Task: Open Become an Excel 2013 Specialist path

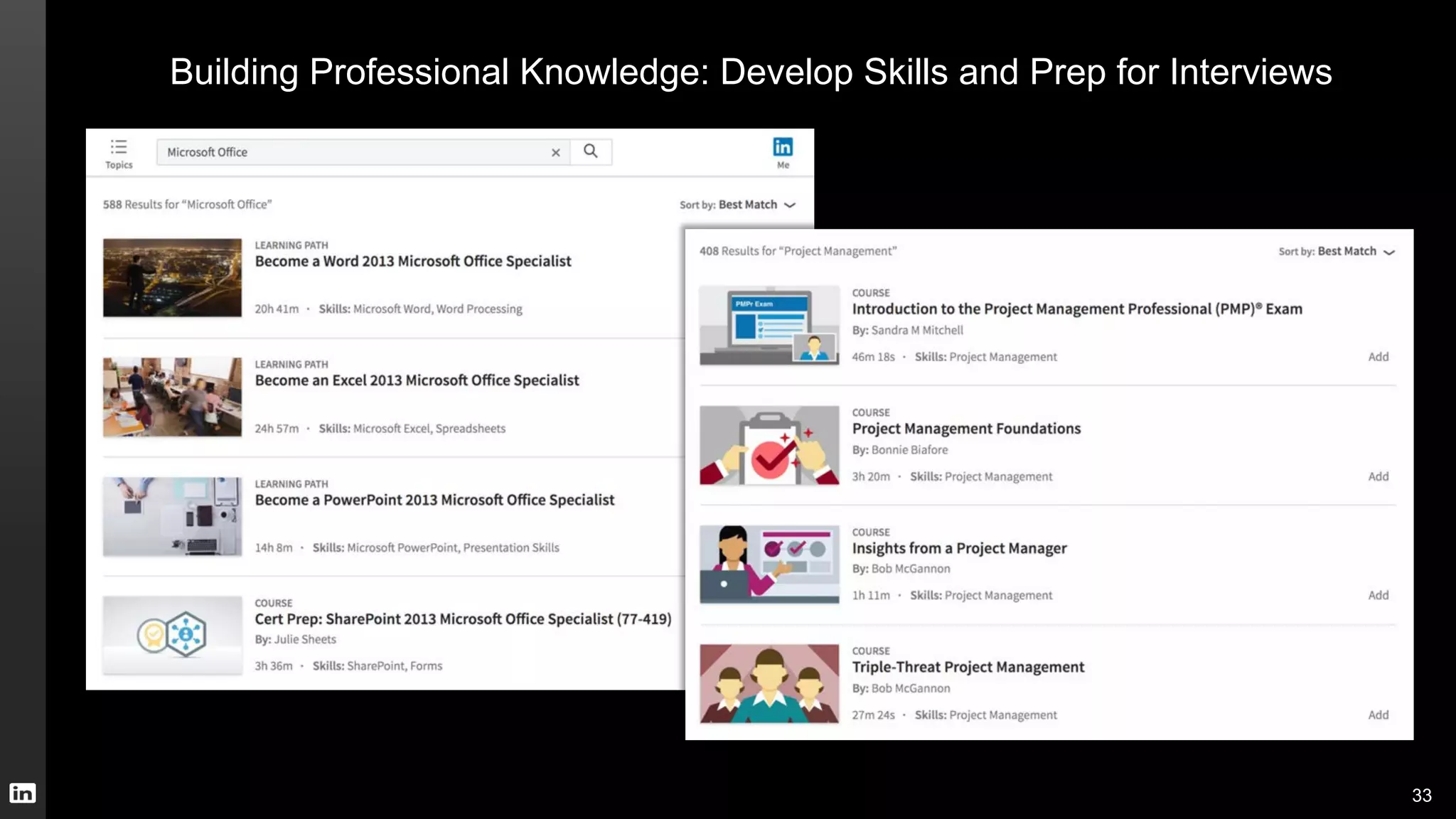Action: [x=417, y=380]
